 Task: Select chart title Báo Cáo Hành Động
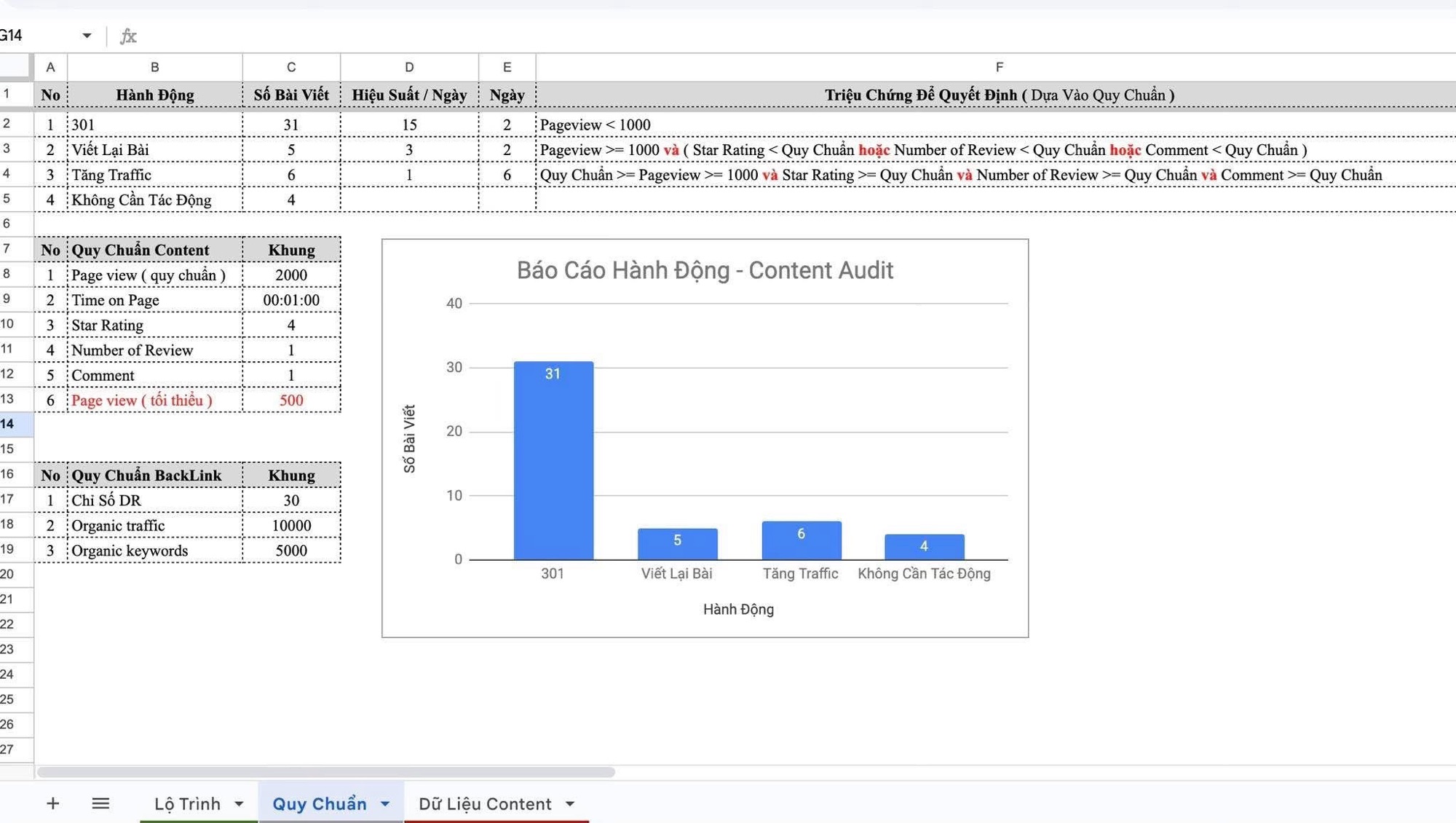(704, 270)
